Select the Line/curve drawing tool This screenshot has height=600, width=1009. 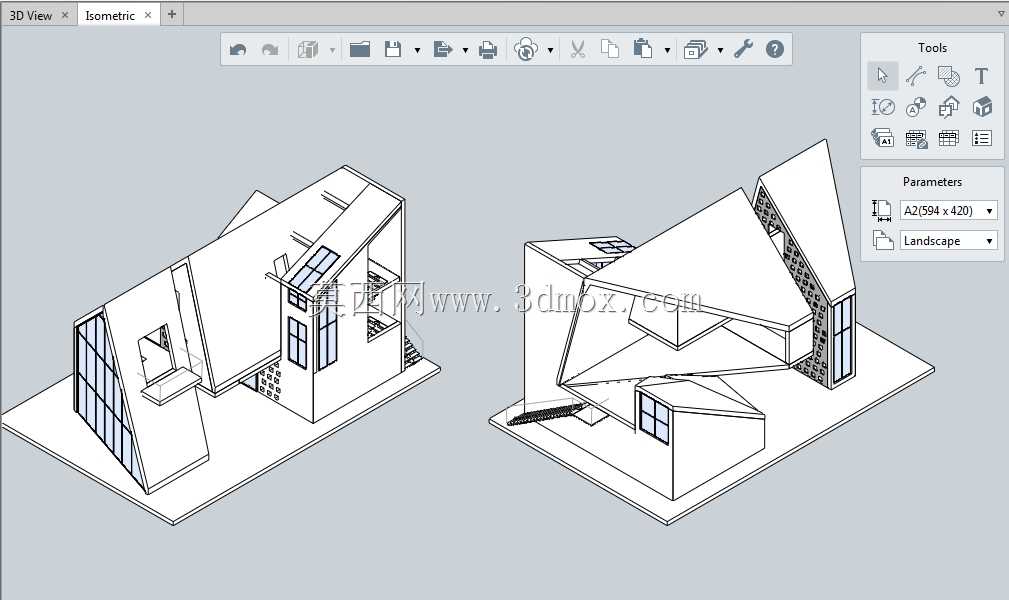tap(916, 76)
